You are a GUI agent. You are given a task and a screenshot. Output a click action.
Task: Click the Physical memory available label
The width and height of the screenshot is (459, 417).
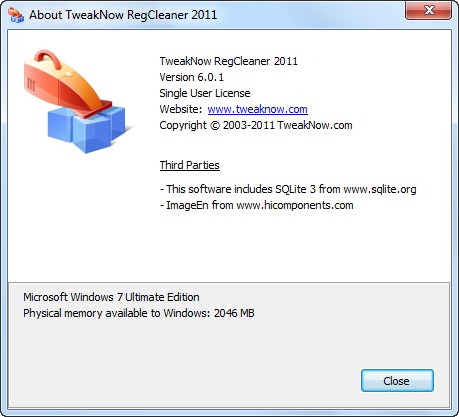(117, 313)
